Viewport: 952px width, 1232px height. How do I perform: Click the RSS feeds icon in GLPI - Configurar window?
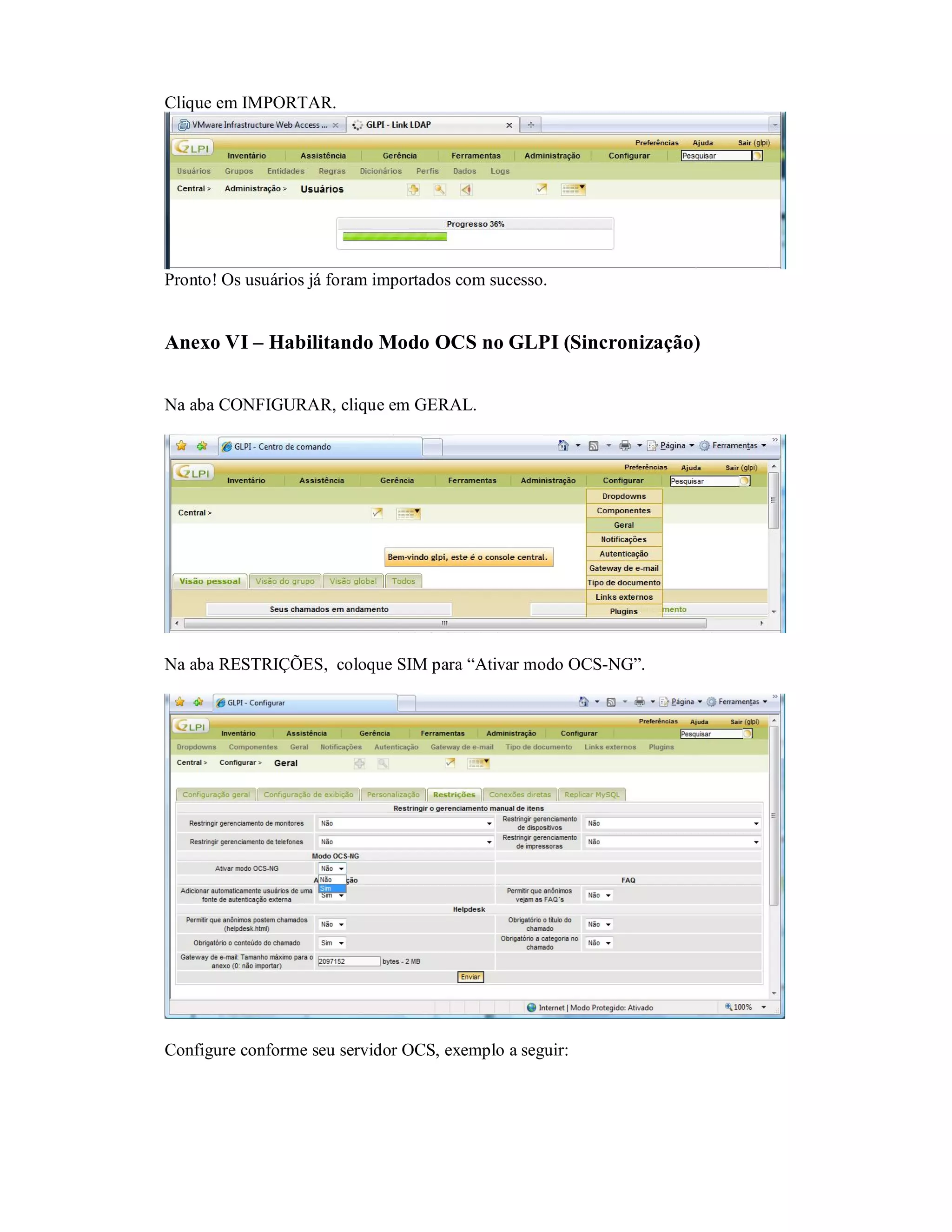pyautogui.click(x=611, y=702)
